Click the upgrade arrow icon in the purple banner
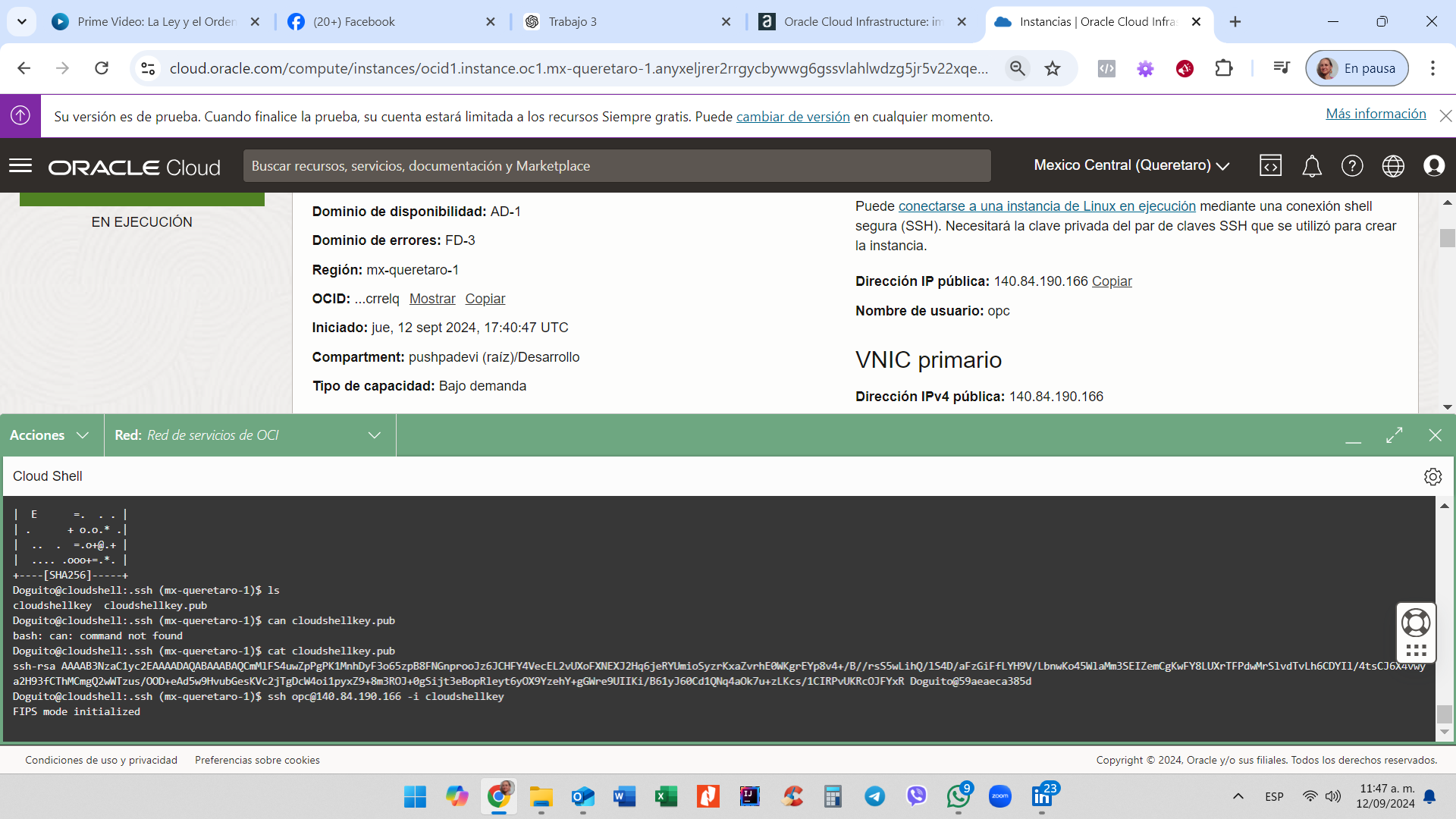The height and width of the screenshot is (819, 1456). [20, 115]
